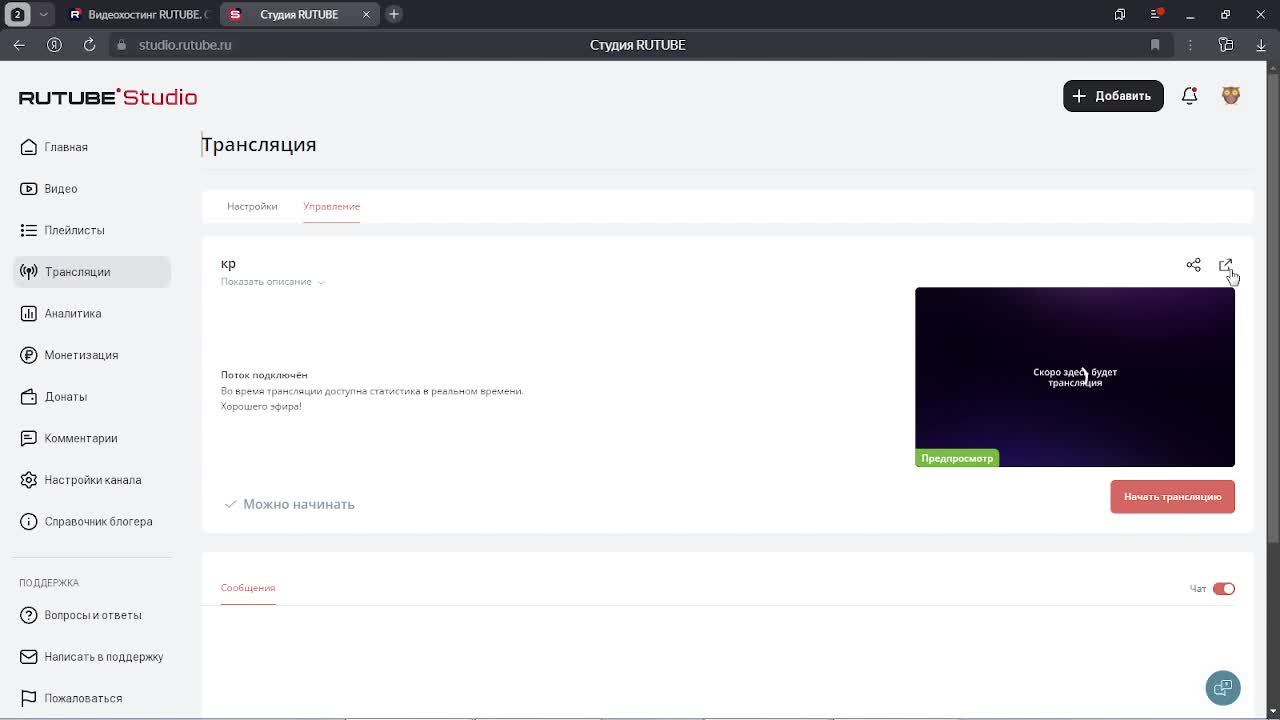Click the stream title кр

pos(228,264)
